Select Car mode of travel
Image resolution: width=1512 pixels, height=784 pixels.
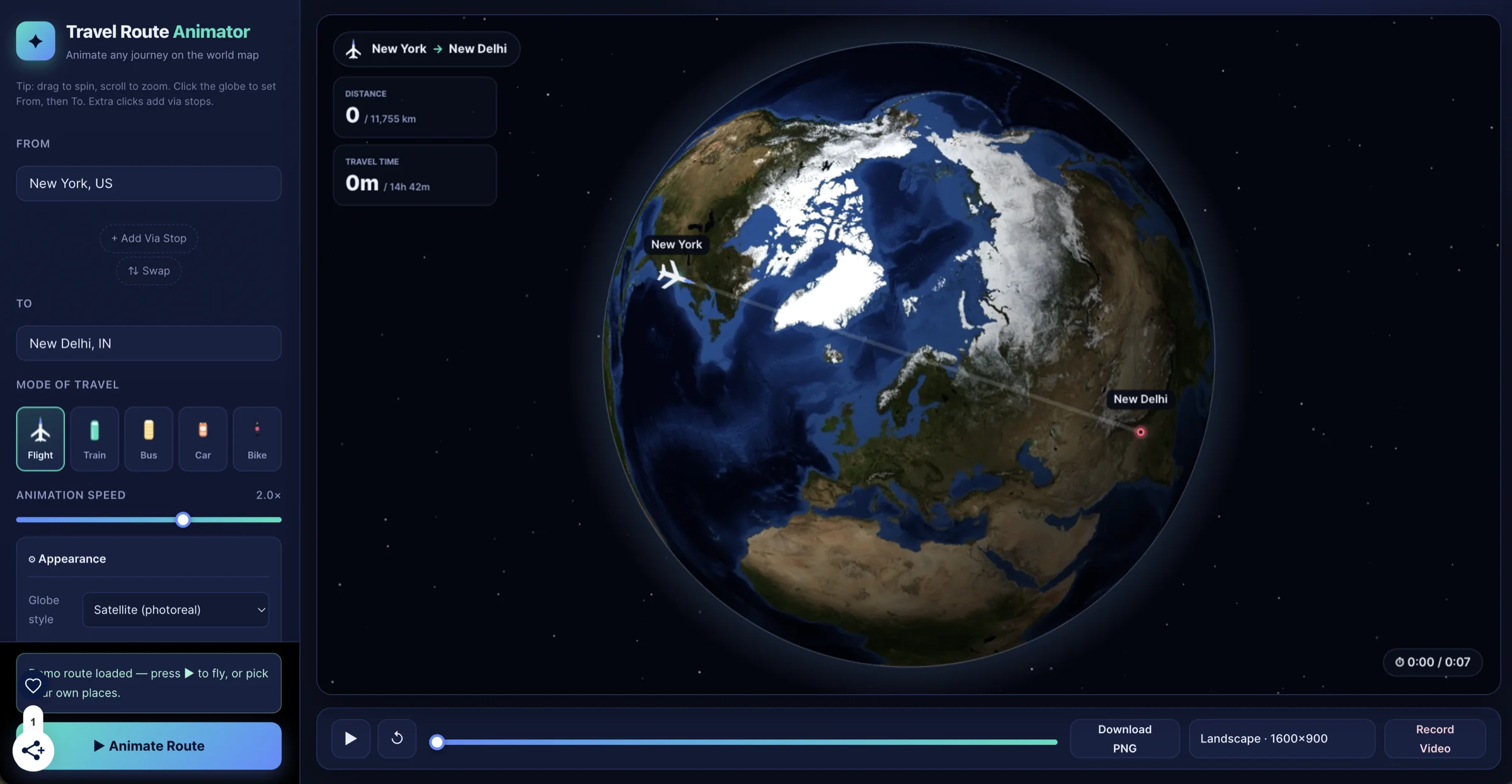point(203,439)
